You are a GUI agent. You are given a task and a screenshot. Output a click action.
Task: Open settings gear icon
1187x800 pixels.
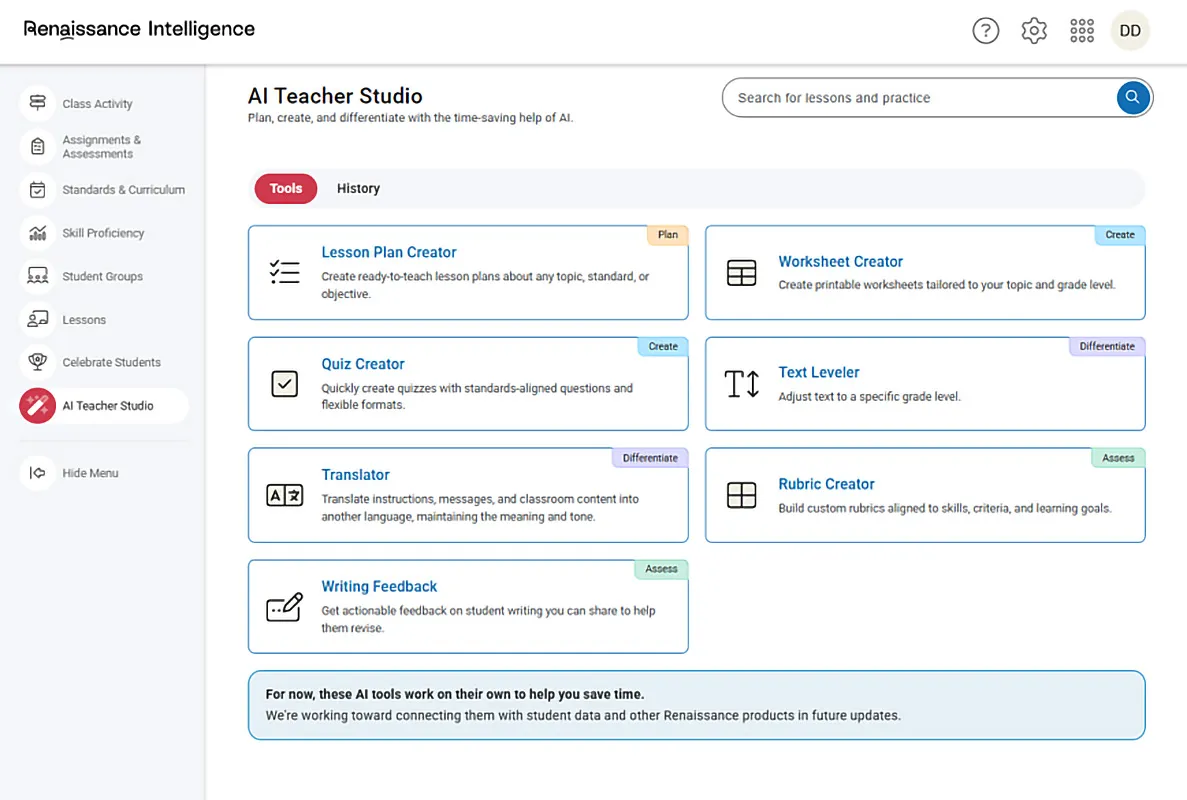point(1034,31)
